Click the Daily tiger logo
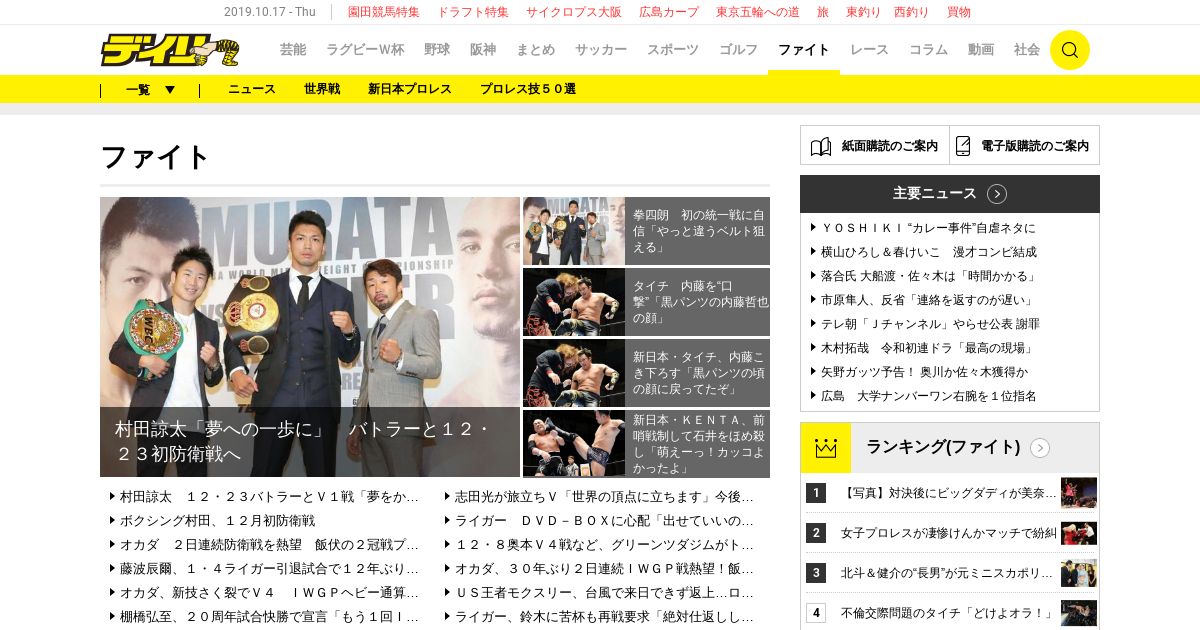Viewport: 1200px width, 630px height. tap(170, 50)
